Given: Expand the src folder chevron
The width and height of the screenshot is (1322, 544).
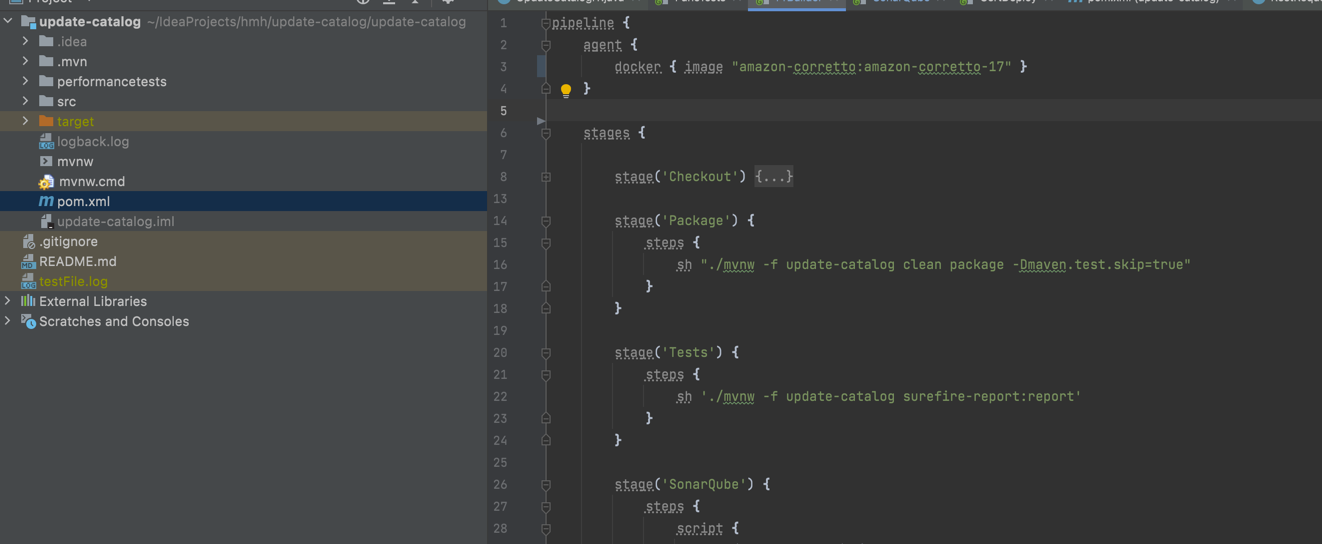Looking at the screenshot, I should coord(26,101).
